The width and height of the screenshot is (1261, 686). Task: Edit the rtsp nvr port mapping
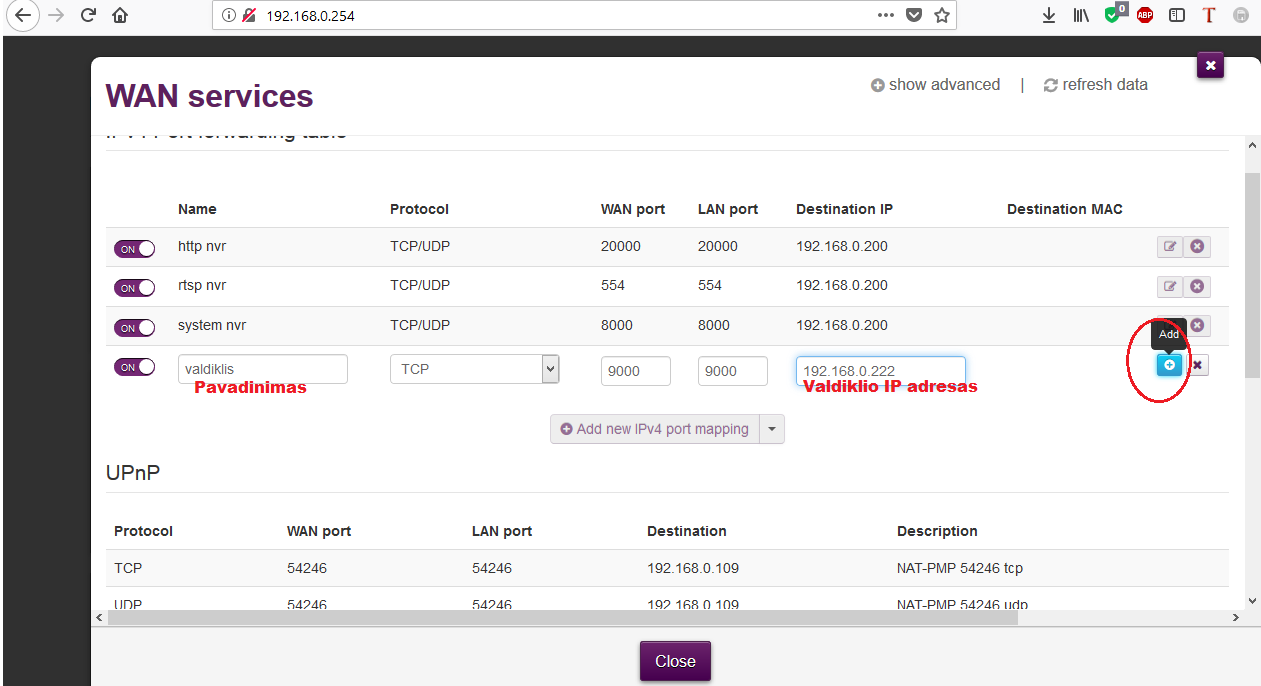coord(1169,287)
